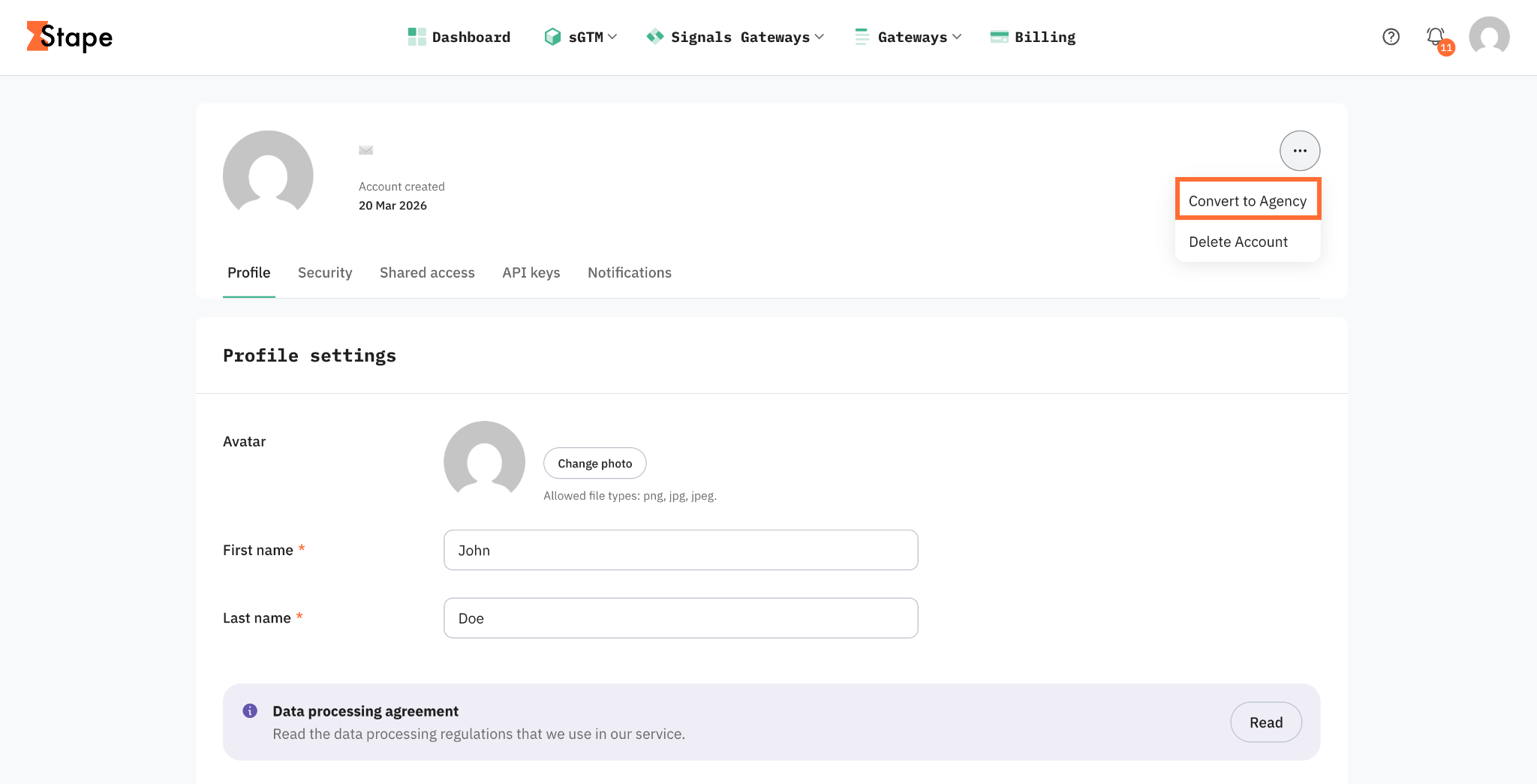
Task: Focus the Last name input field
Action: click(x=681, y=618)
